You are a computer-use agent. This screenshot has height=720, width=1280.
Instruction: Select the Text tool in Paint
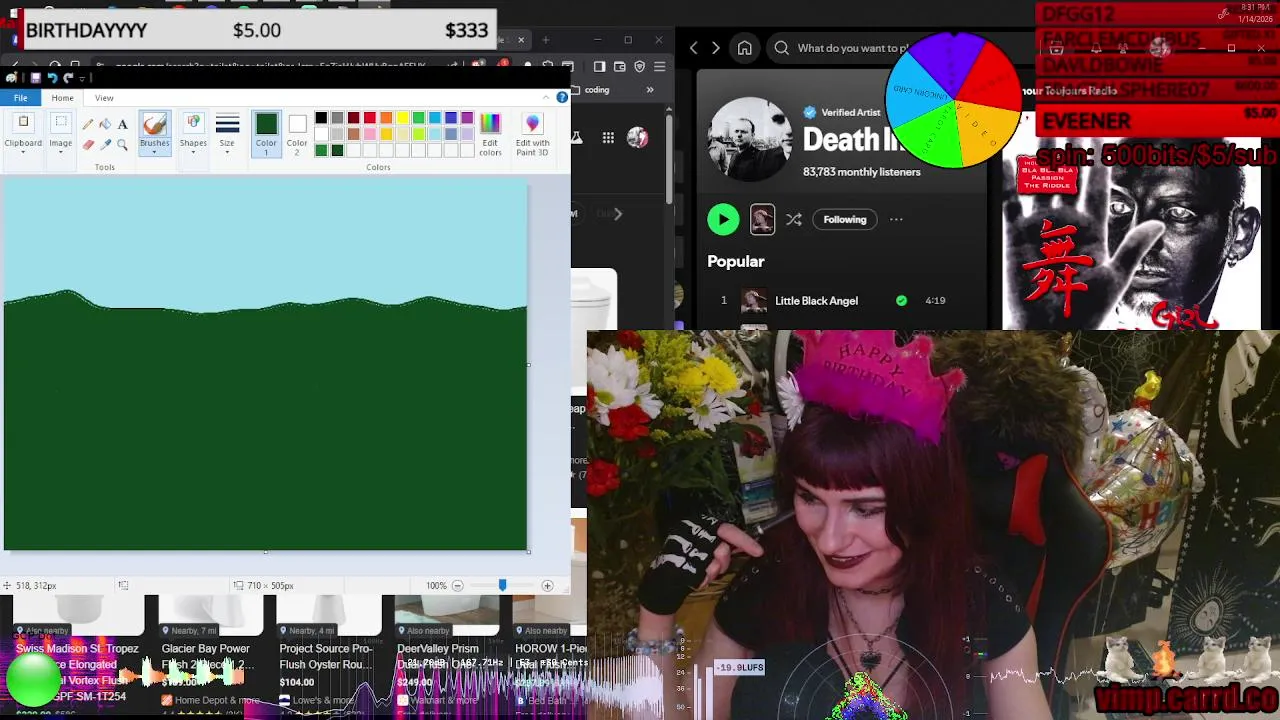click(122, 124)
